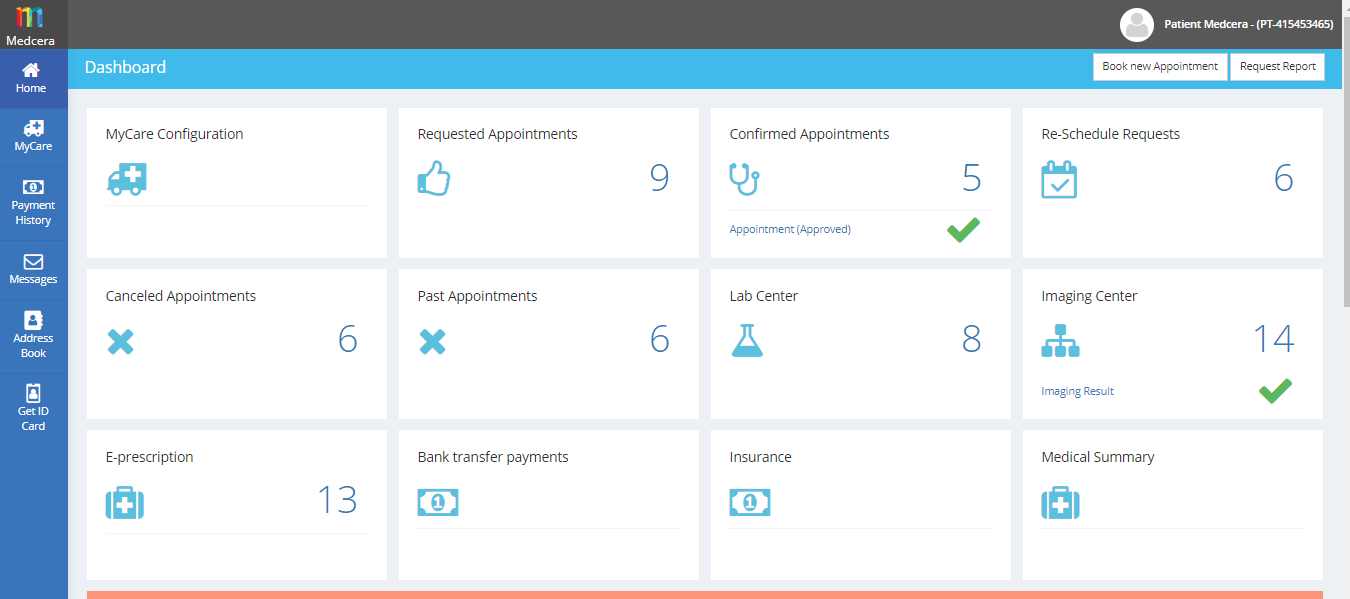Screen dimensions: 1350x599
Task: Click the network icon in Imaging Center
Action: tap(1060, 341)
